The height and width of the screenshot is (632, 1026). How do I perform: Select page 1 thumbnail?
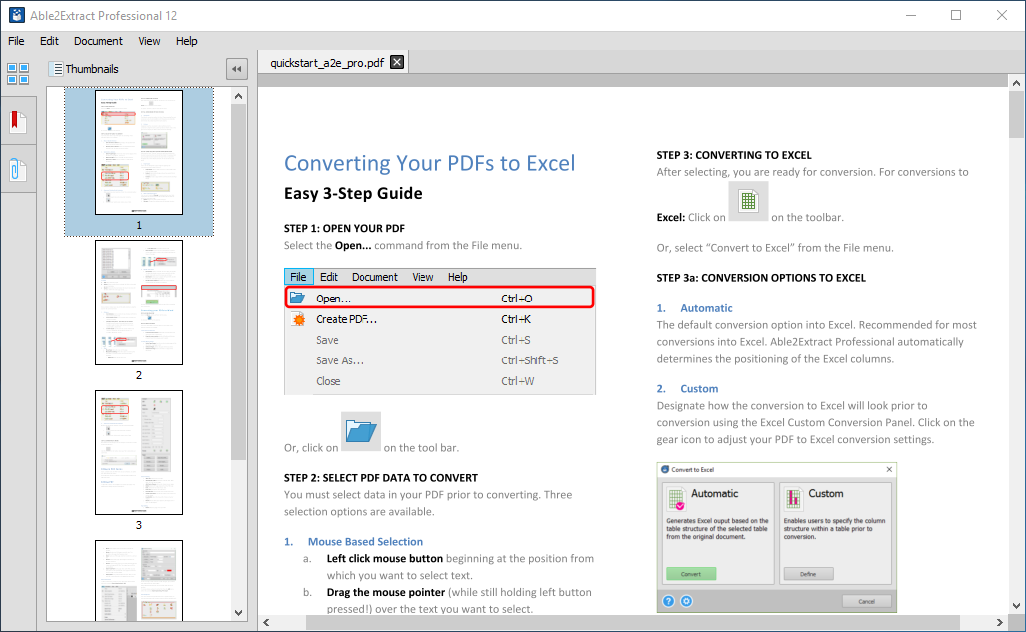(139, 152)
